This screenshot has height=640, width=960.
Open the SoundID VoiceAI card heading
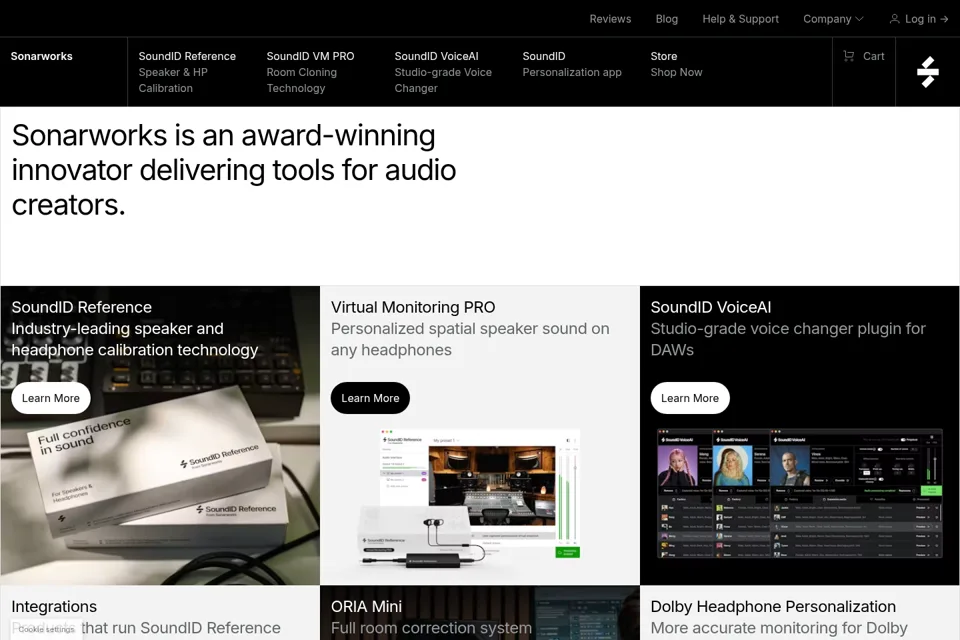point(711,307)
